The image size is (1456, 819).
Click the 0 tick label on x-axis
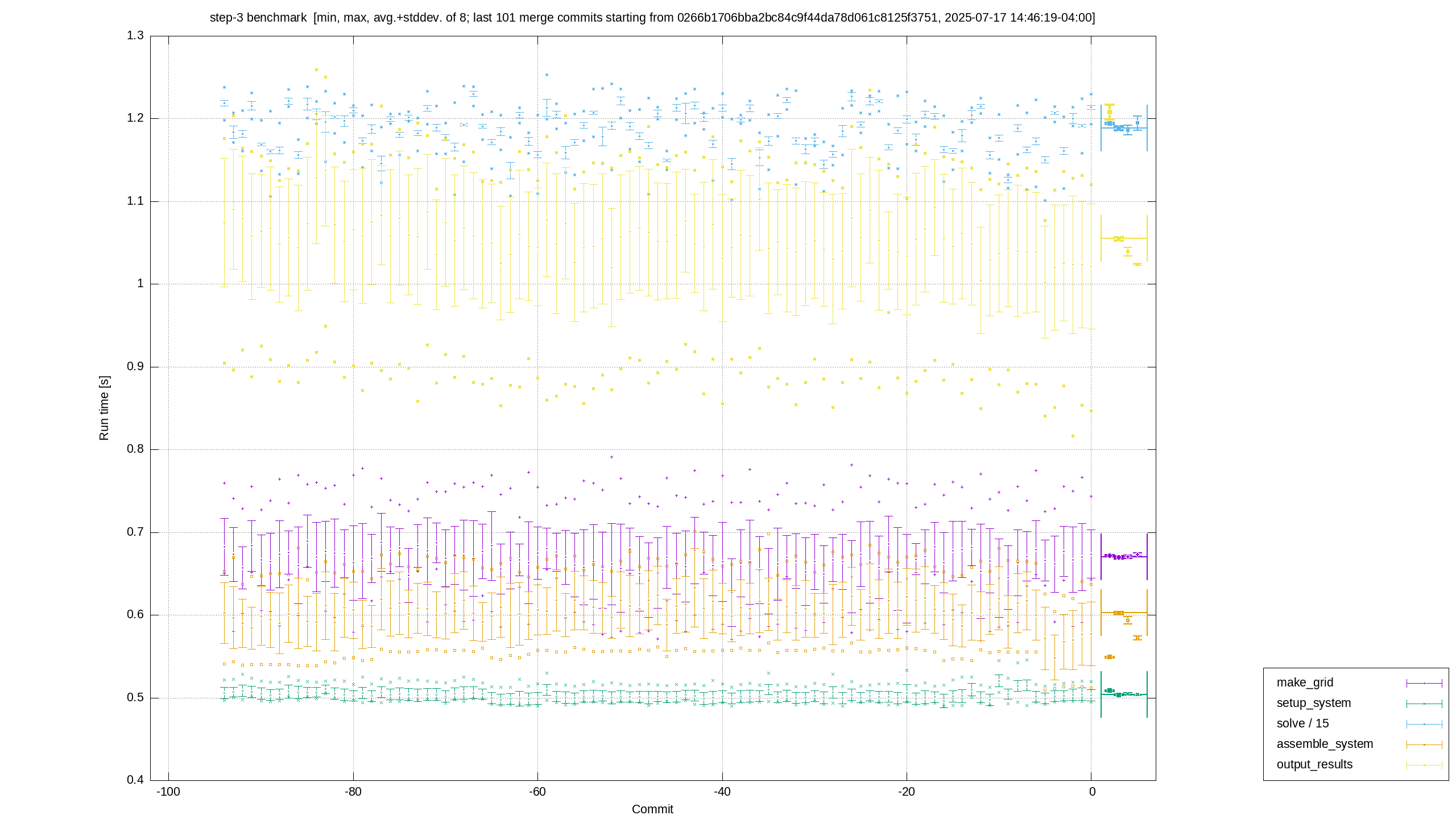[x=1092, y=792]
